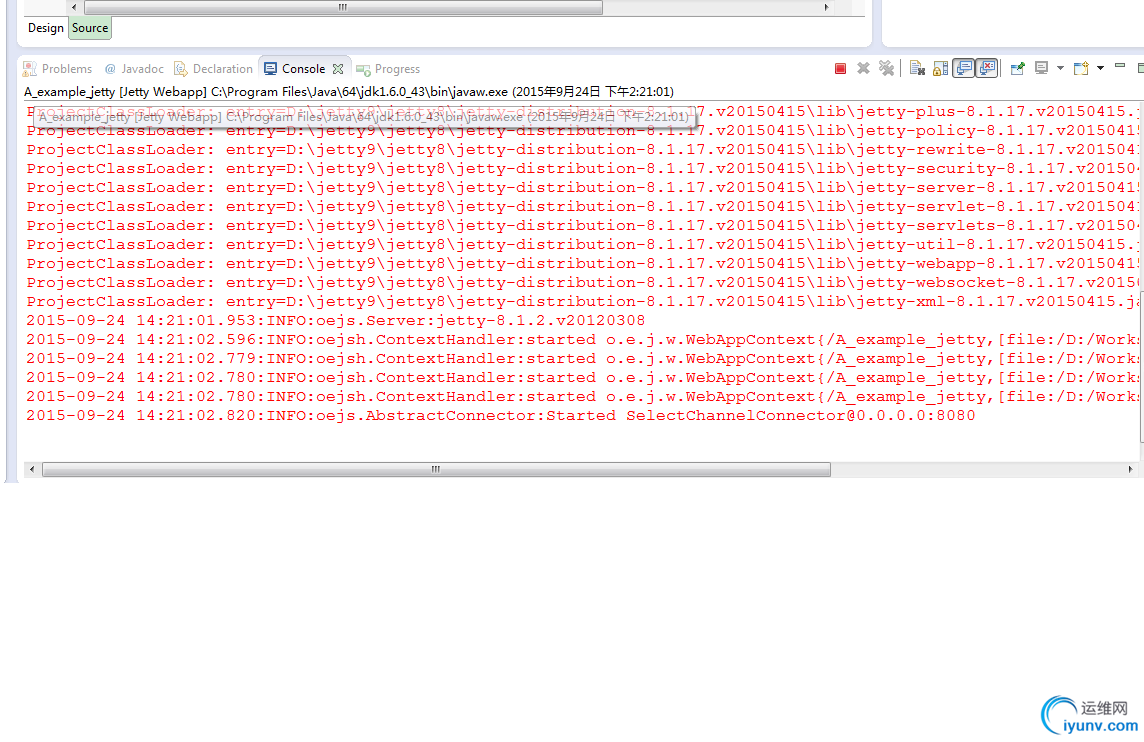Switch editor to Source view
1144x742 pixels.
click(90, 28)
